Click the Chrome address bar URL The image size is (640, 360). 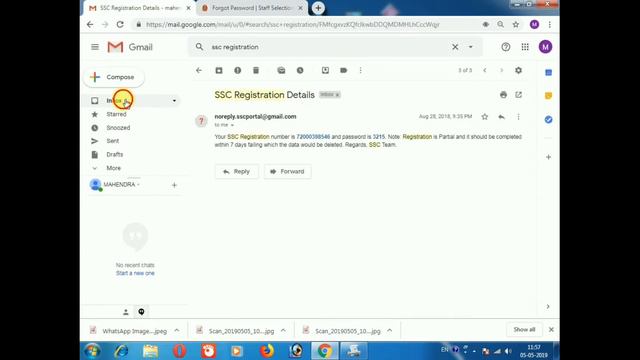click(293, 24)
